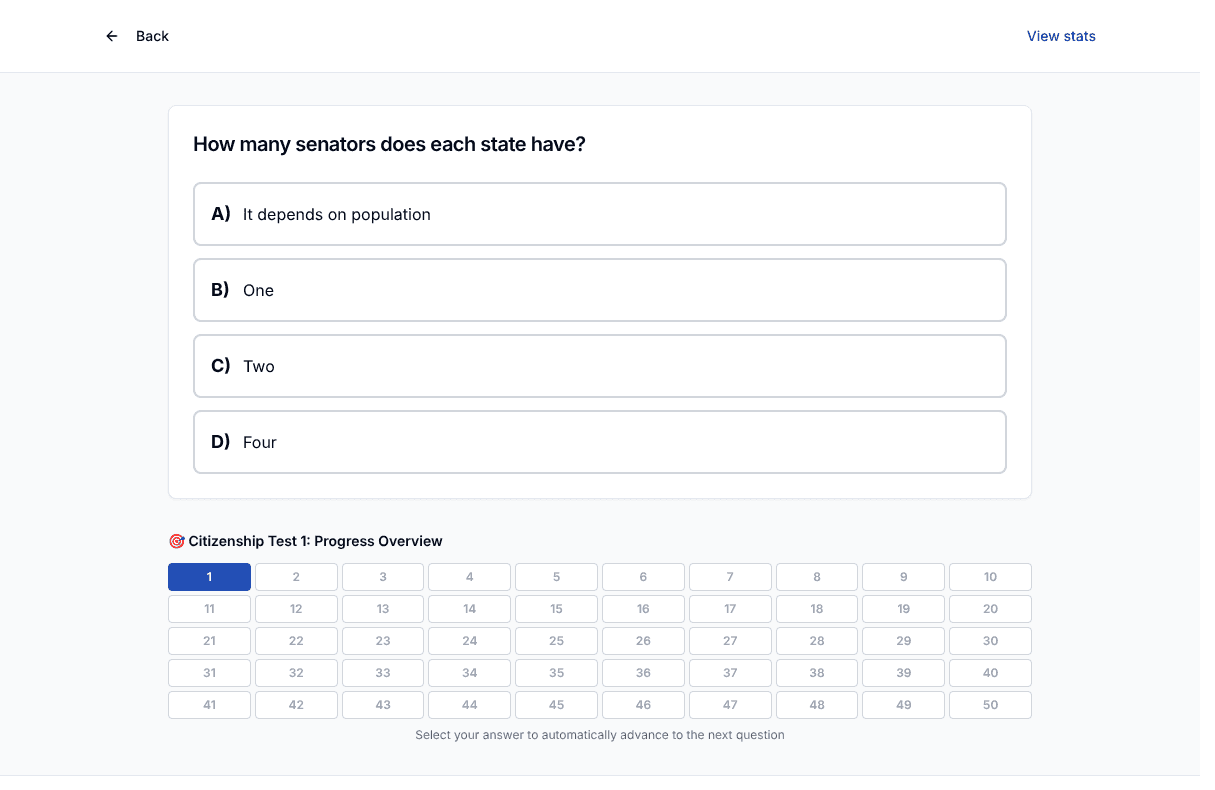The image size is (1215, 790).
Task: Jump to question 47
Action: pyautogui.click(x=730, y=705)
